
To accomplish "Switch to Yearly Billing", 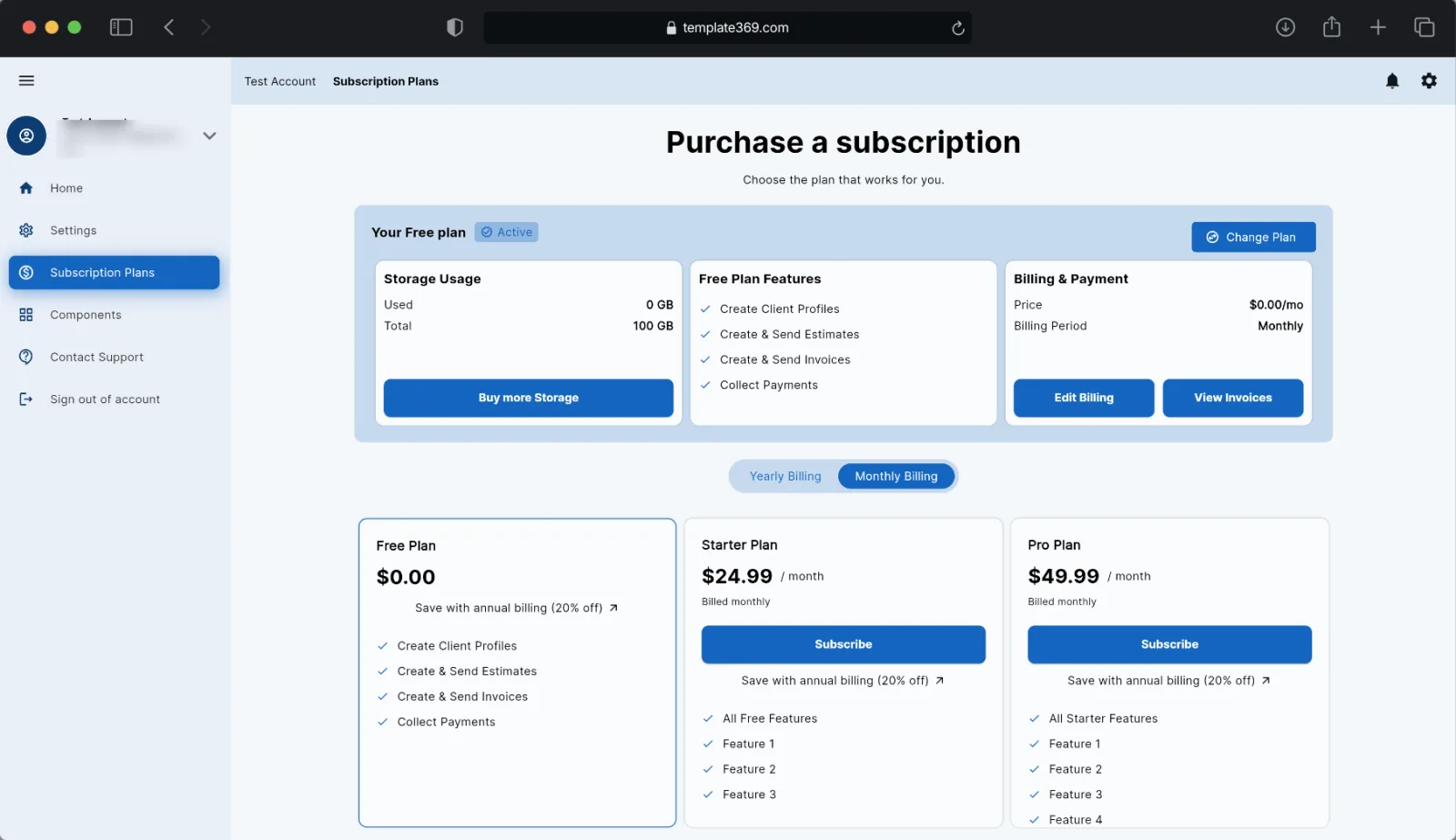I will pos(785,476).
